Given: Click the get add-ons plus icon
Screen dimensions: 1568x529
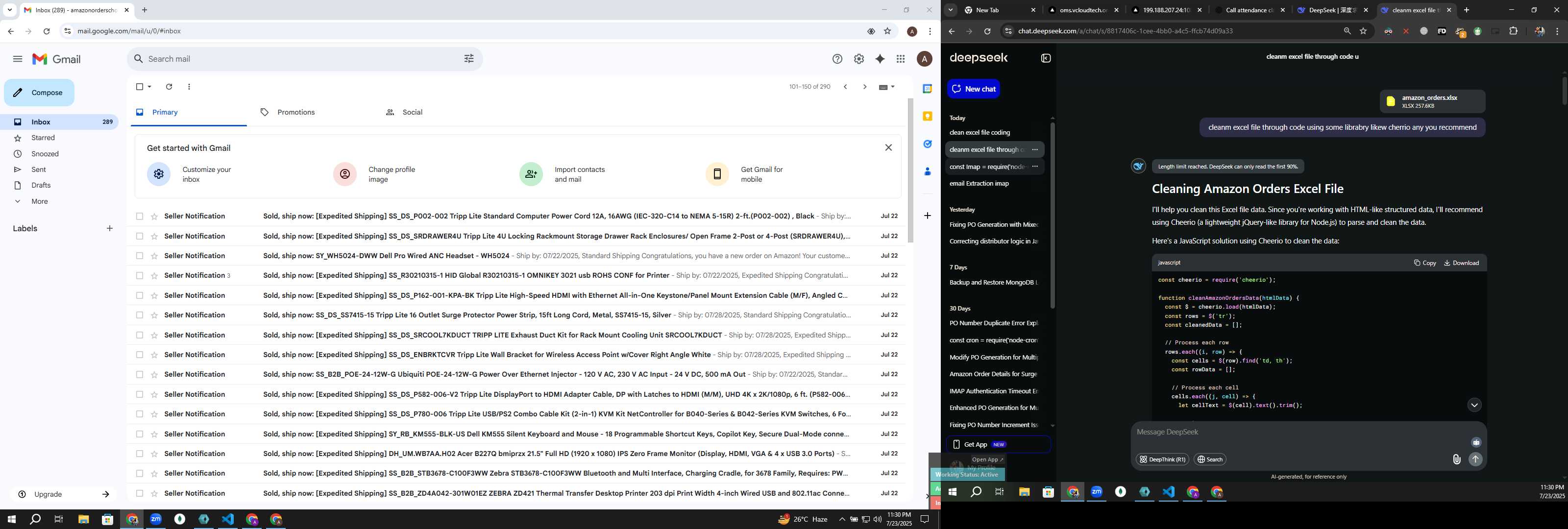Looking at the screenshot, I should (x=927, y=216).
